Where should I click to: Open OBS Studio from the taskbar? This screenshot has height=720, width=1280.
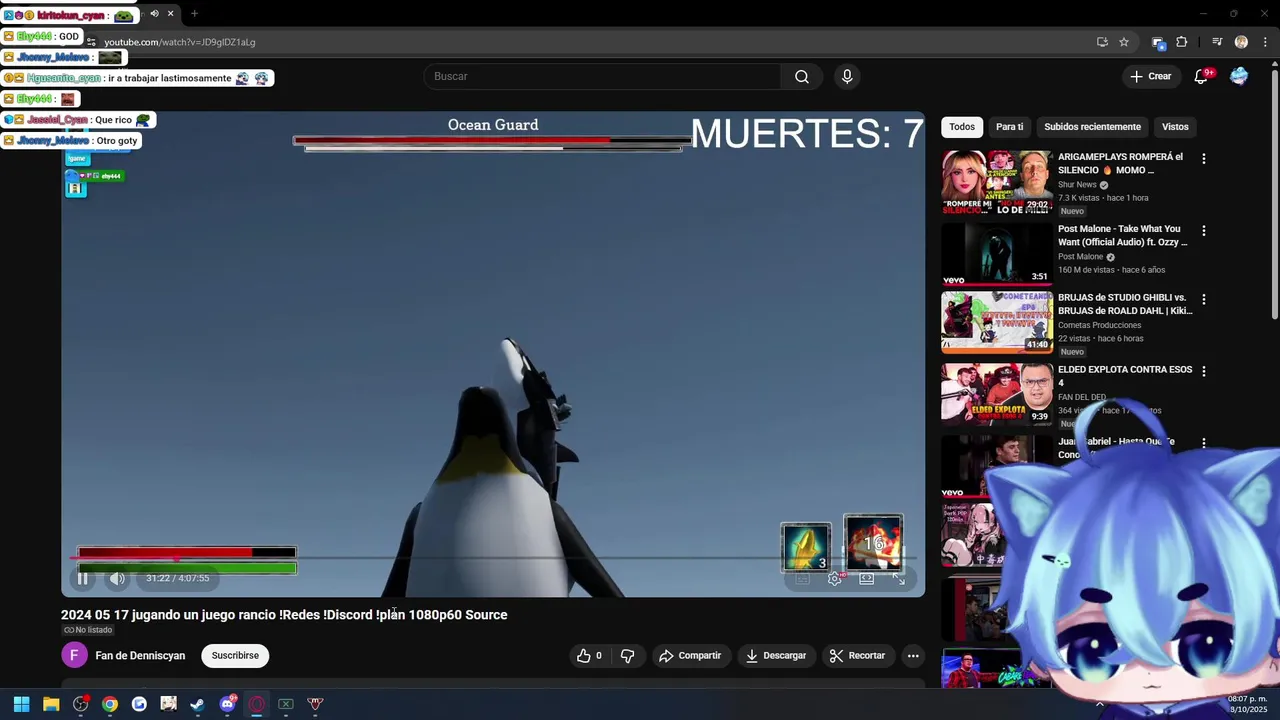coord(81,704)
